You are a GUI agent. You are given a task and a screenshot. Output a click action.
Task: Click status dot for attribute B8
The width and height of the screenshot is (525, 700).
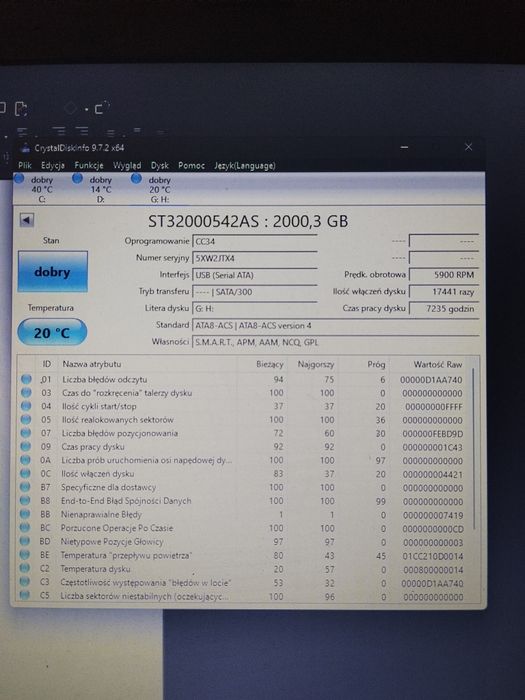tap(25, 501)
